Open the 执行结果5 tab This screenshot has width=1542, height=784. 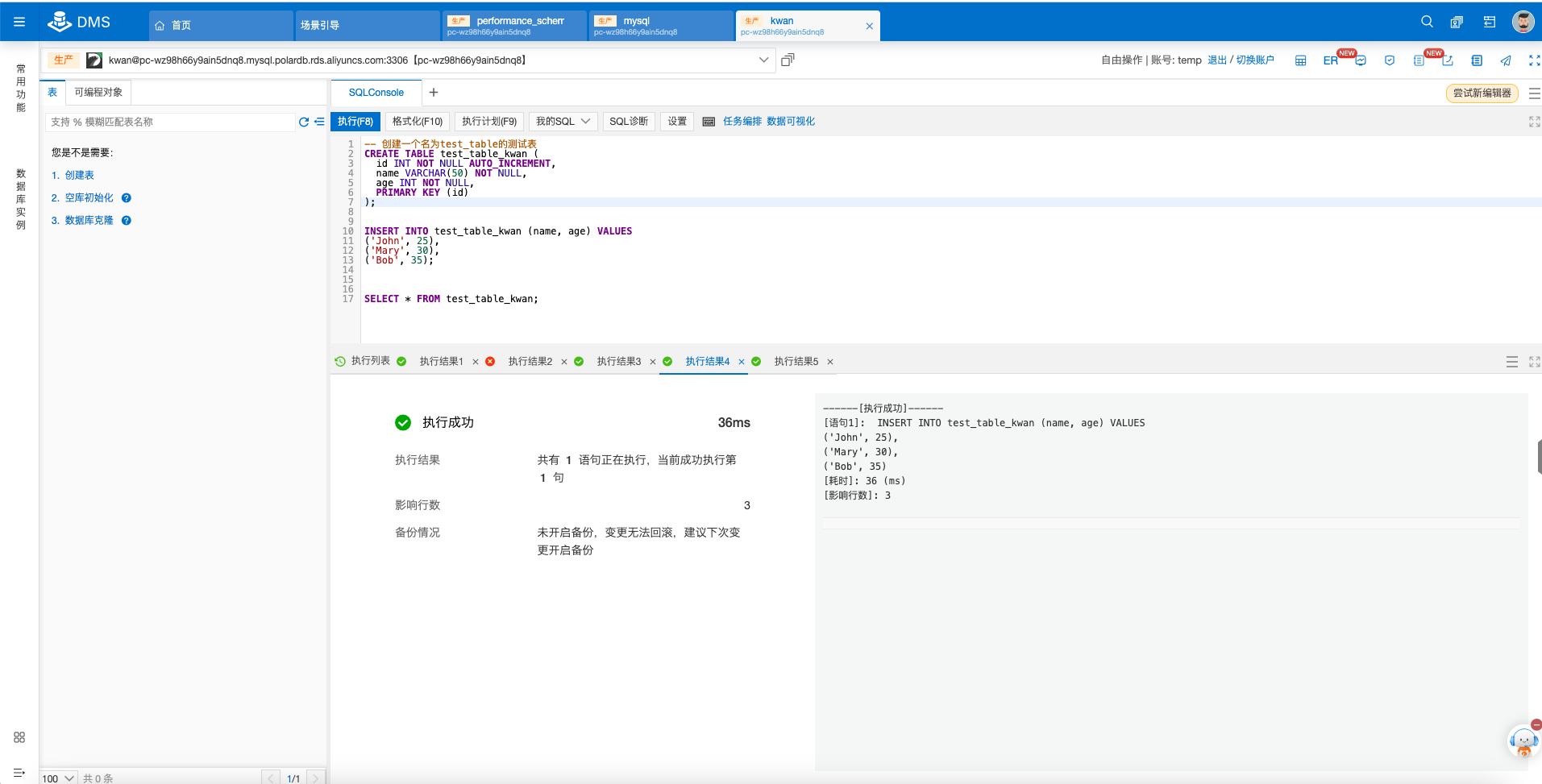796,362
